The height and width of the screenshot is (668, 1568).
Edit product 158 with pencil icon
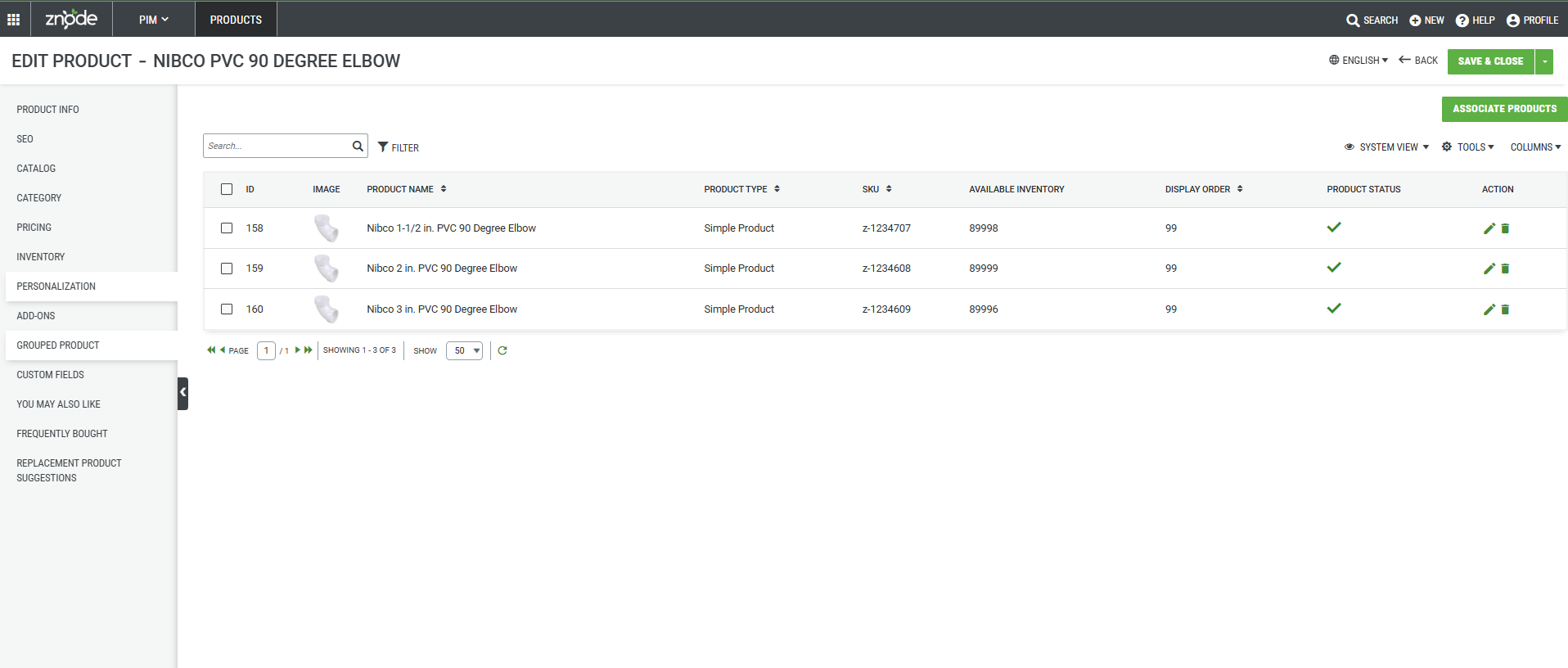pos(1489,228)
